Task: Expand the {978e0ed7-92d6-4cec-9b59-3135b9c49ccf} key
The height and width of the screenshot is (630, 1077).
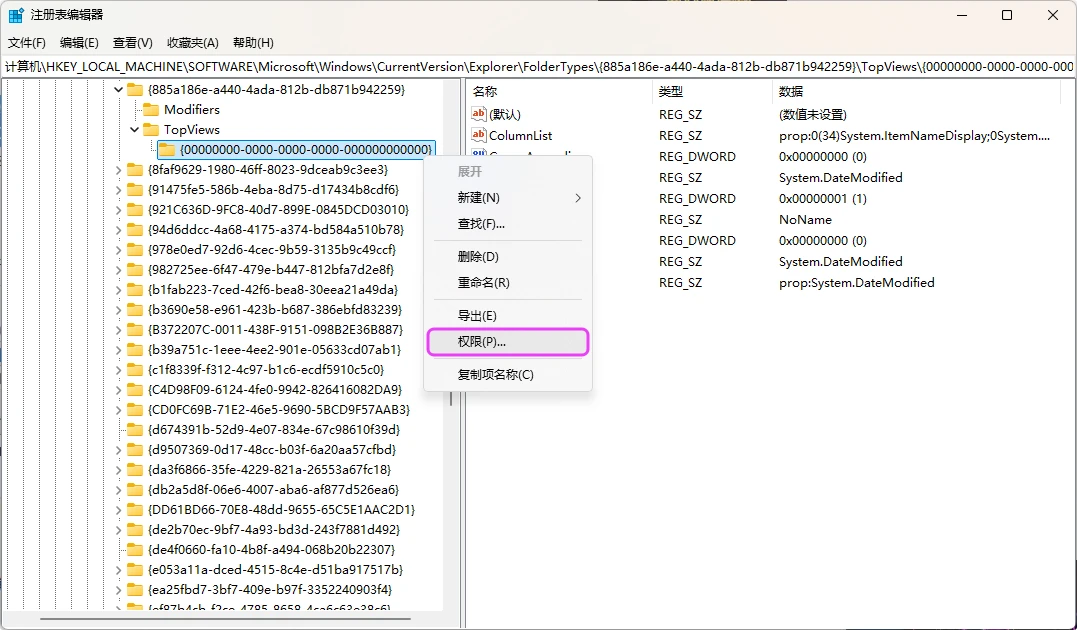Action: click(118, 249)
